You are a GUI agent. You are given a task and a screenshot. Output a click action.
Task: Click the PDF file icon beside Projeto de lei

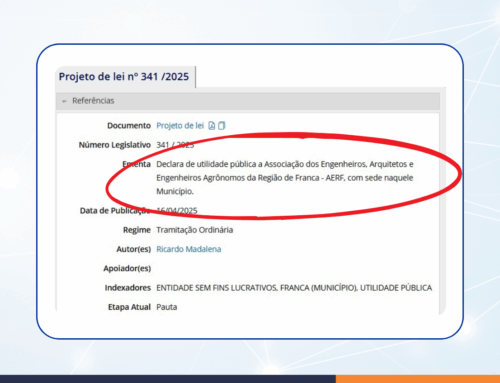pos(212,126)
